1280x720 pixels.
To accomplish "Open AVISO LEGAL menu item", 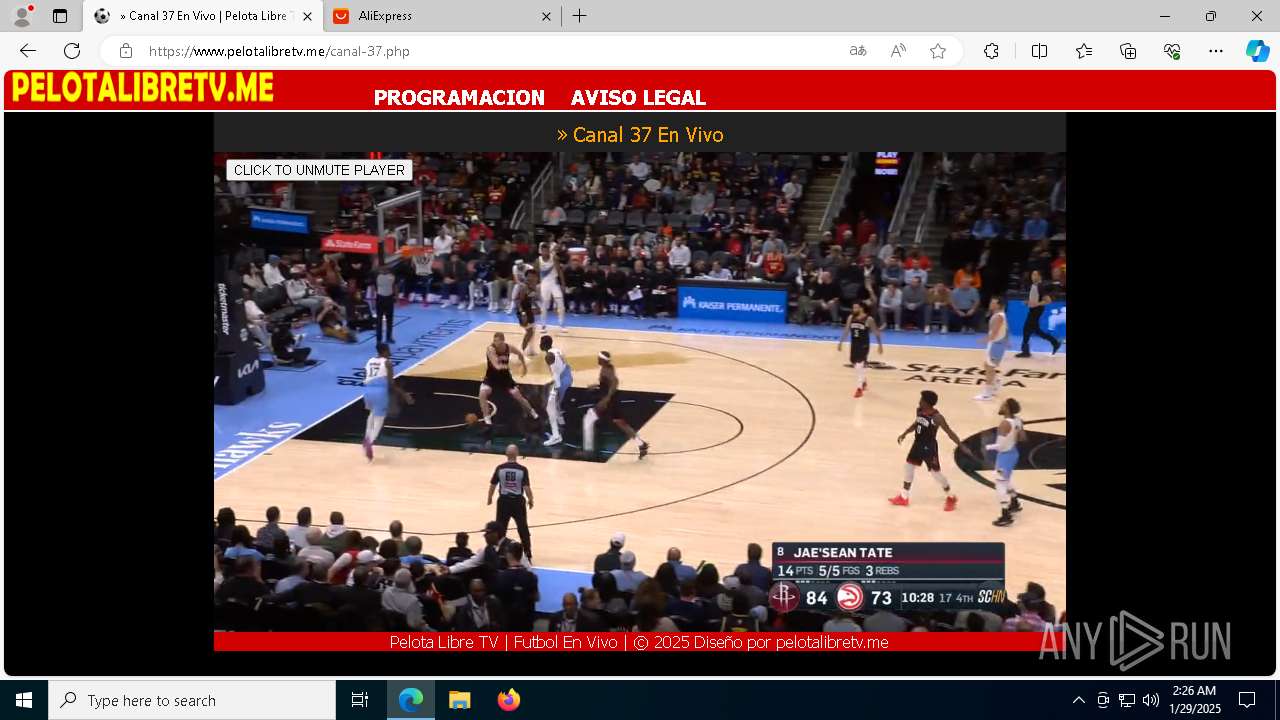I will click(638, 97).
